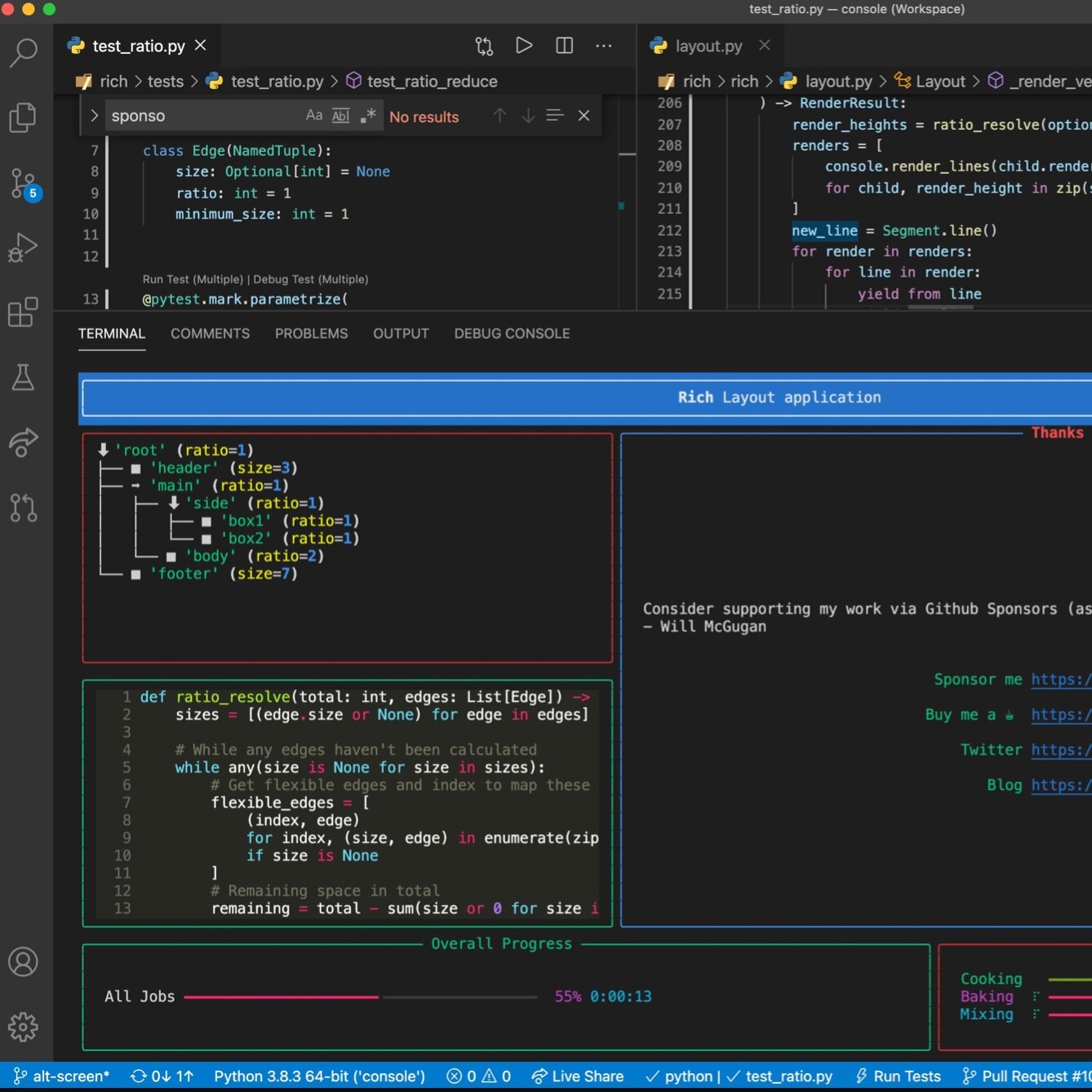Switch to the TERMINAL panel tab

112,334
